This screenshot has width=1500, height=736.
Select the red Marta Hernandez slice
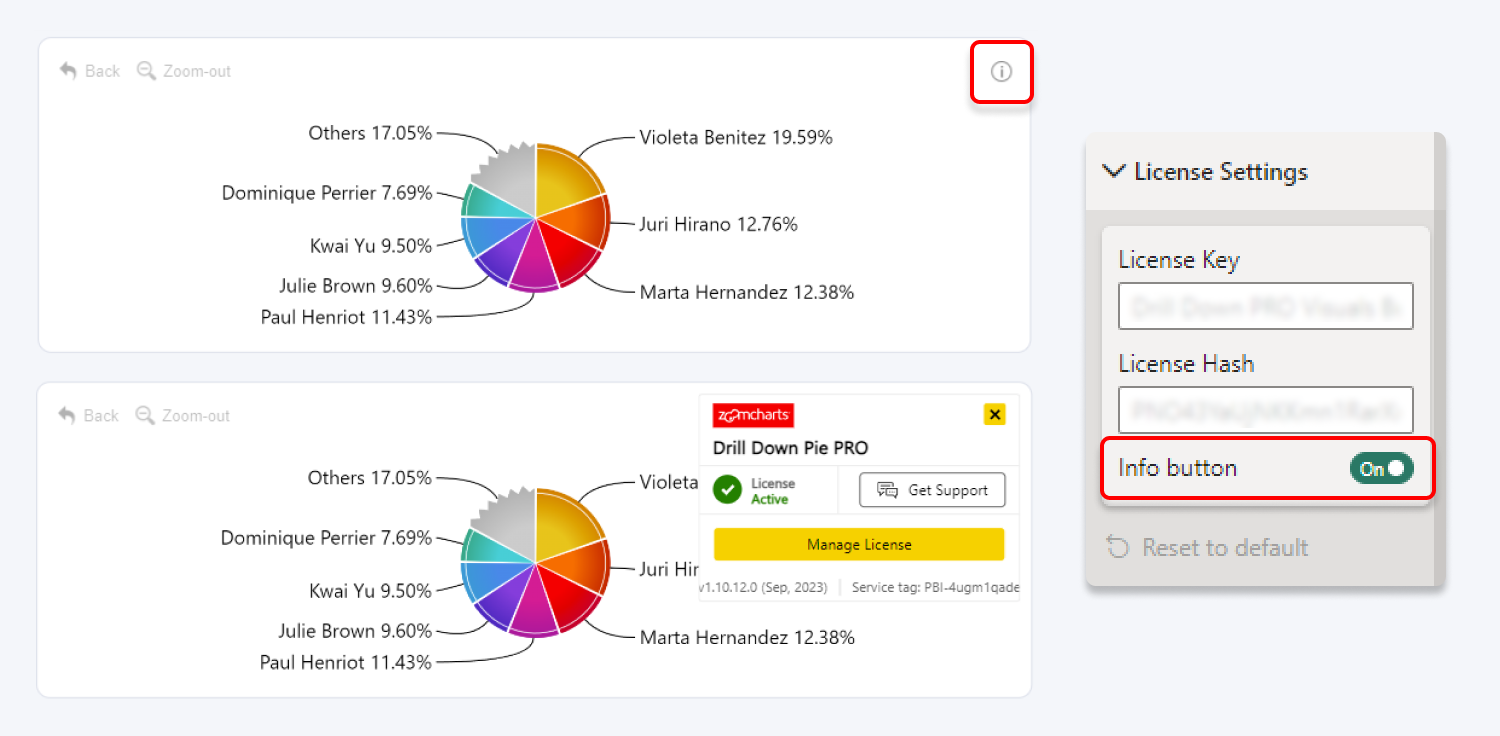tap(565, 250)
